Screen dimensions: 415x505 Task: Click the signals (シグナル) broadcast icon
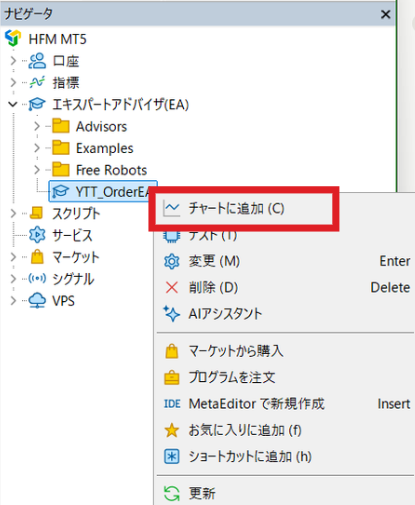click(x=37, y=278)
